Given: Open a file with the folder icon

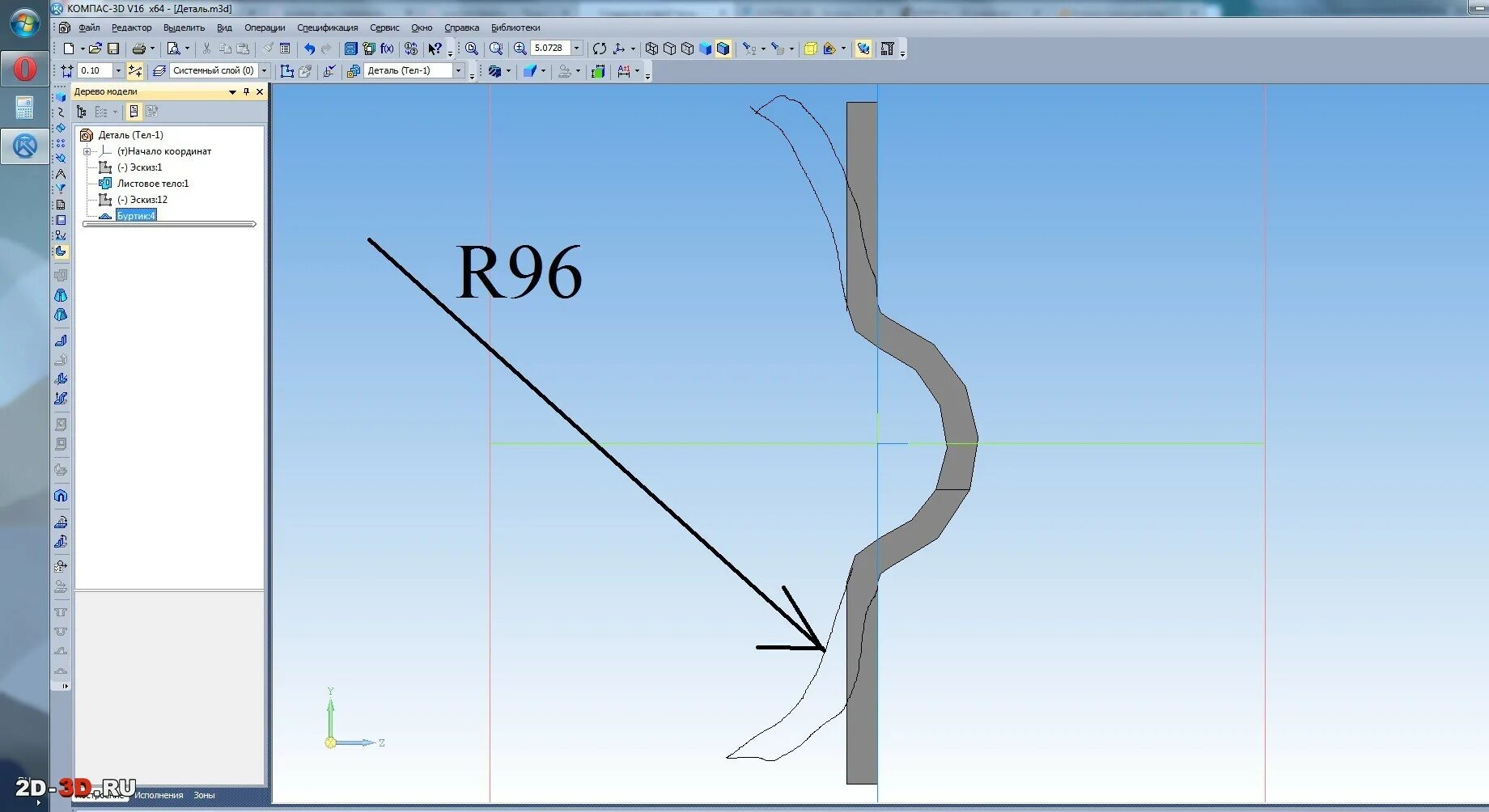Looking at the screenshot, I should click(x=95, y=49).
